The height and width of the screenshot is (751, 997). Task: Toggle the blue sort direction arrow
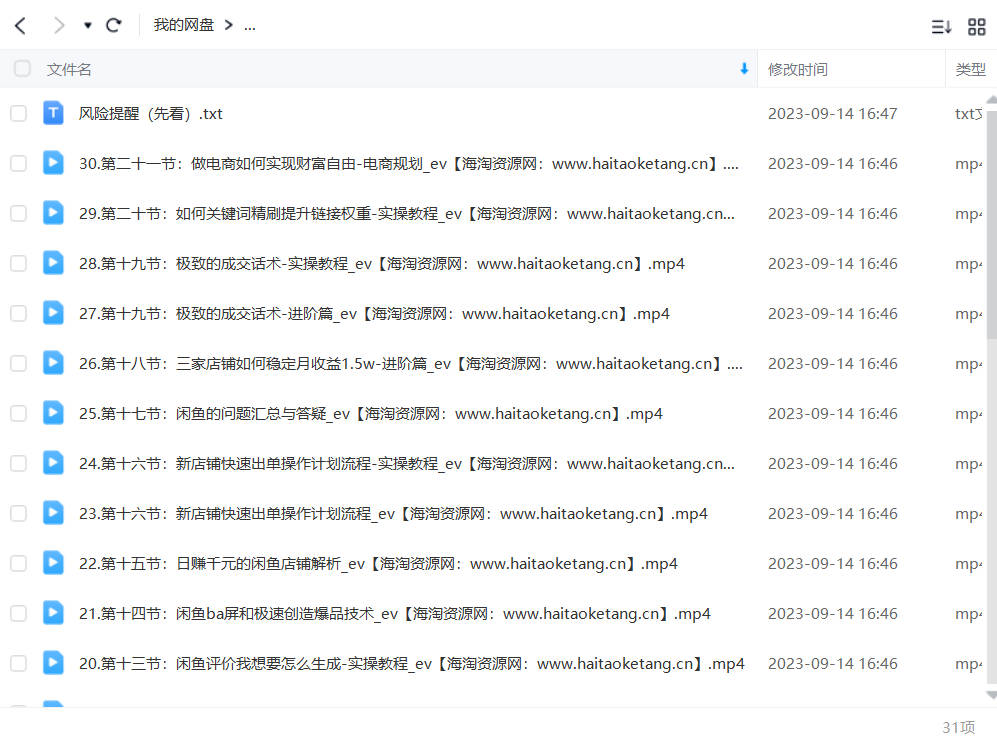tap(744, 69)
